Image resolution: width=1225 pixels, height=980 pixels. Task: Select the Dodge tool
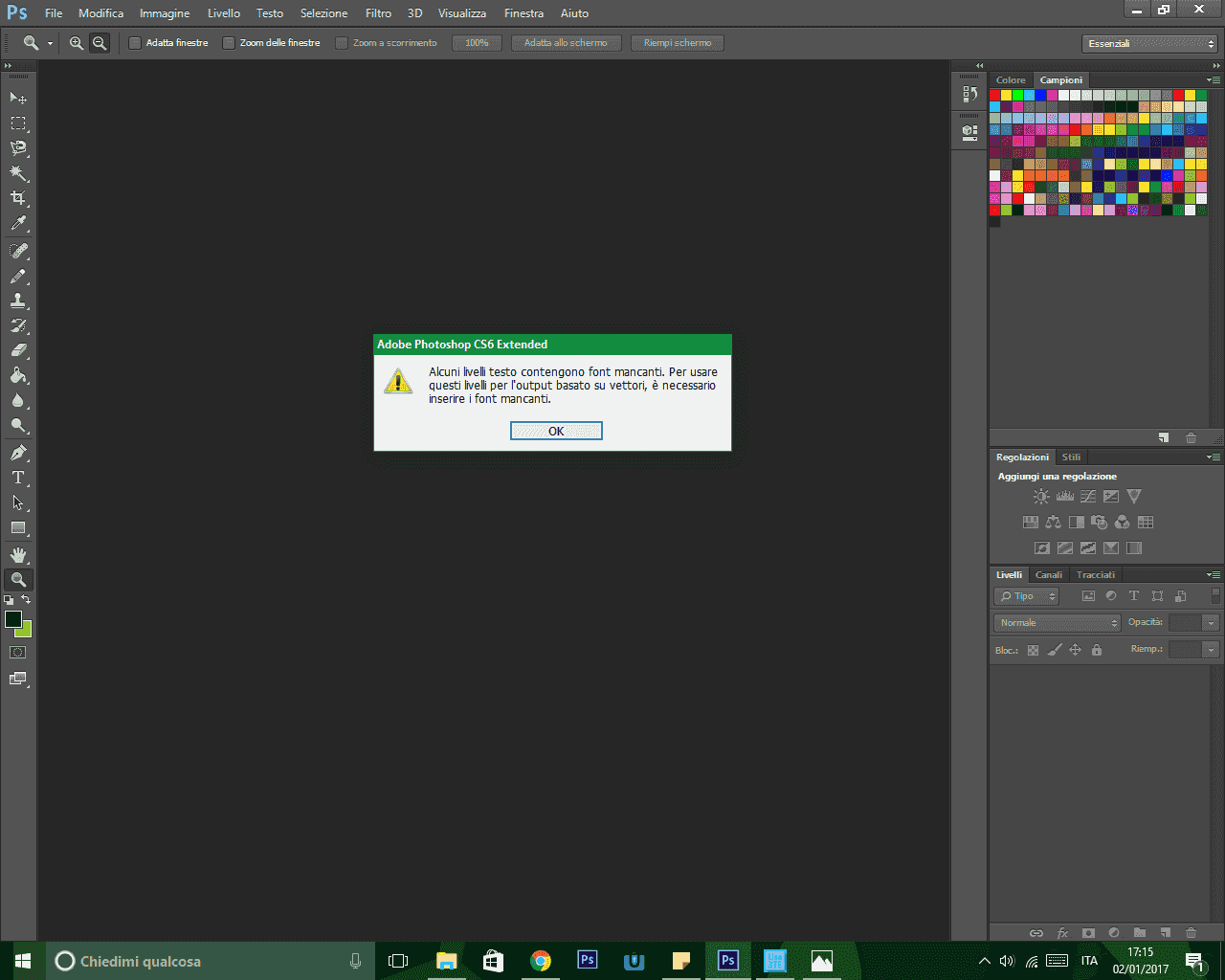pyautogui.click(x=18, y=425)
